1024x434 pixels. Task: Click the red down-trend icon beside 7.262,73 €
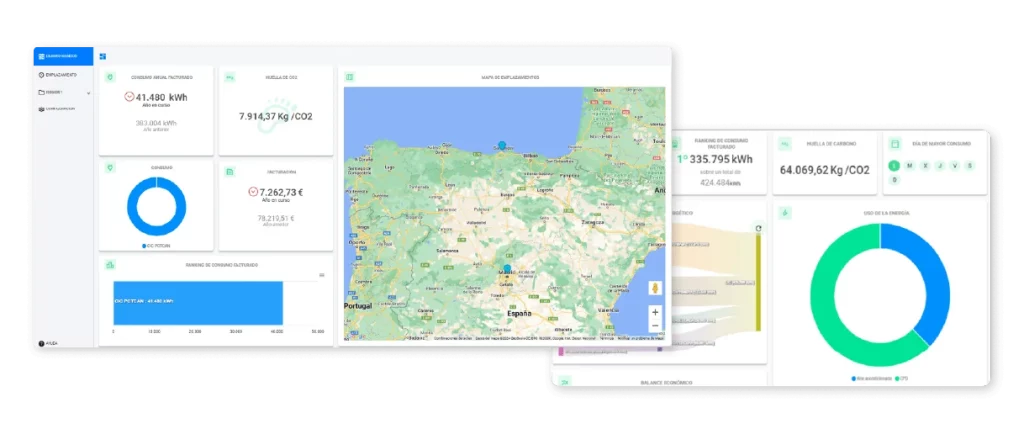tap(253, 192)
